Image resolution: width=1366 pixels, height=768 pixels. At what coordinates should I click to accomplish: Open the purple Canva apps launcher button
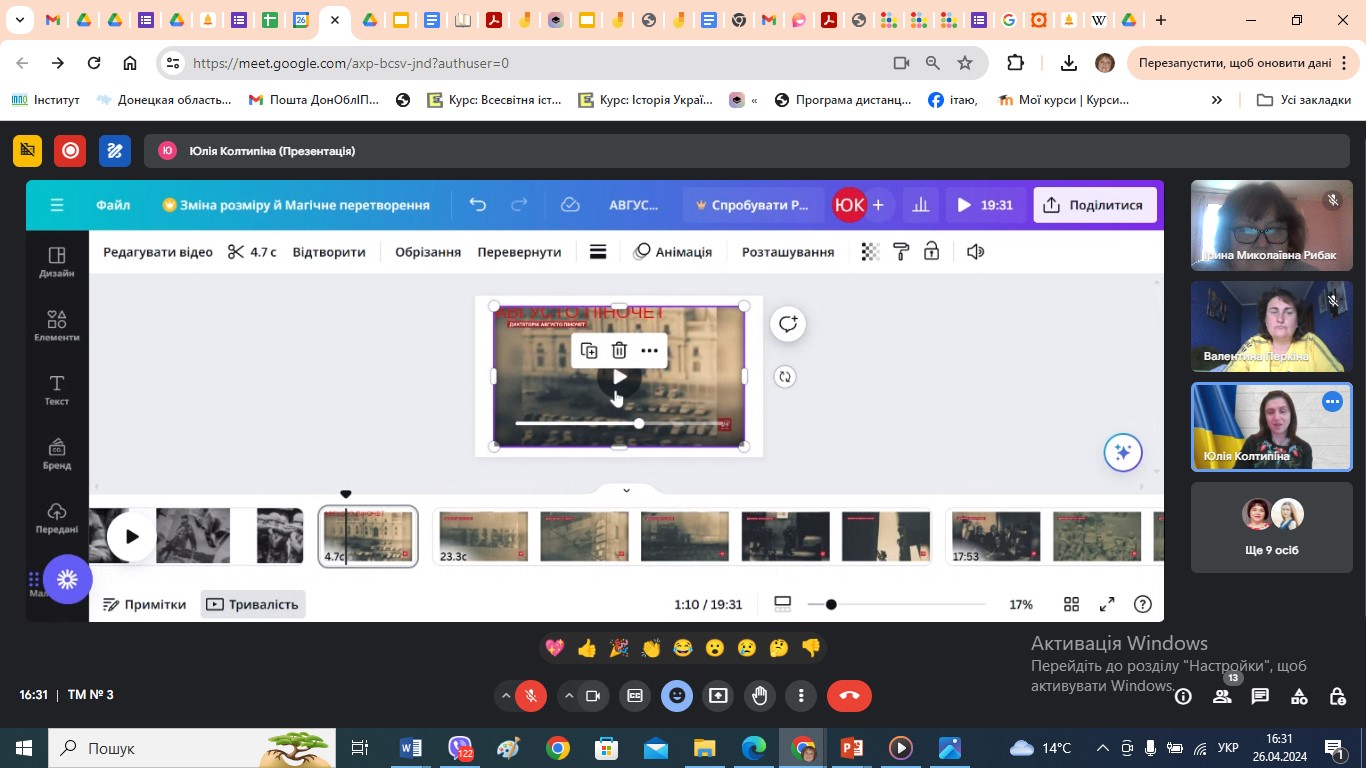[x=68, y=579]
